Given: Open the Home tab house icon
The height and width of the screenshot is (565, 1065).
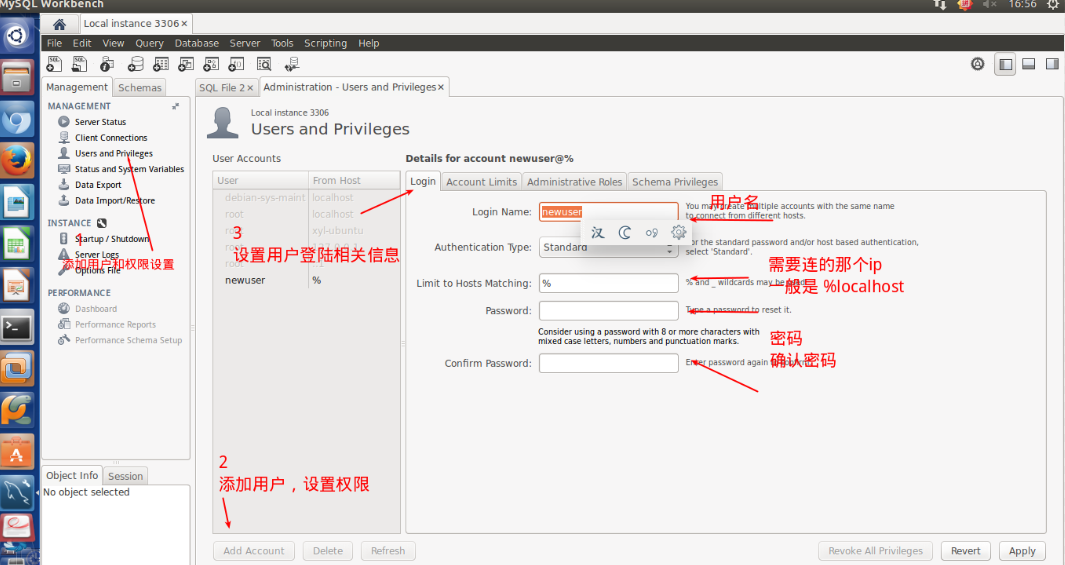Looking at the screenshot, I should pos(59,24).
